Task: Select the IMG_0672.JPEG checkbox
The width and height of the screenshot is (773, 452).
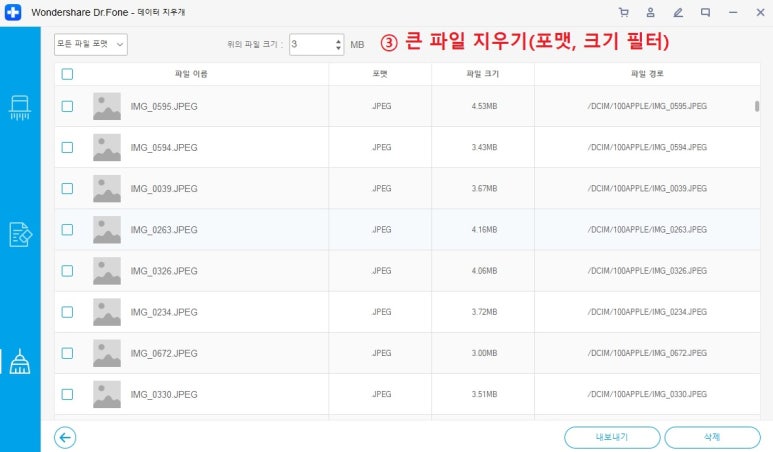Action: point(67,353)
